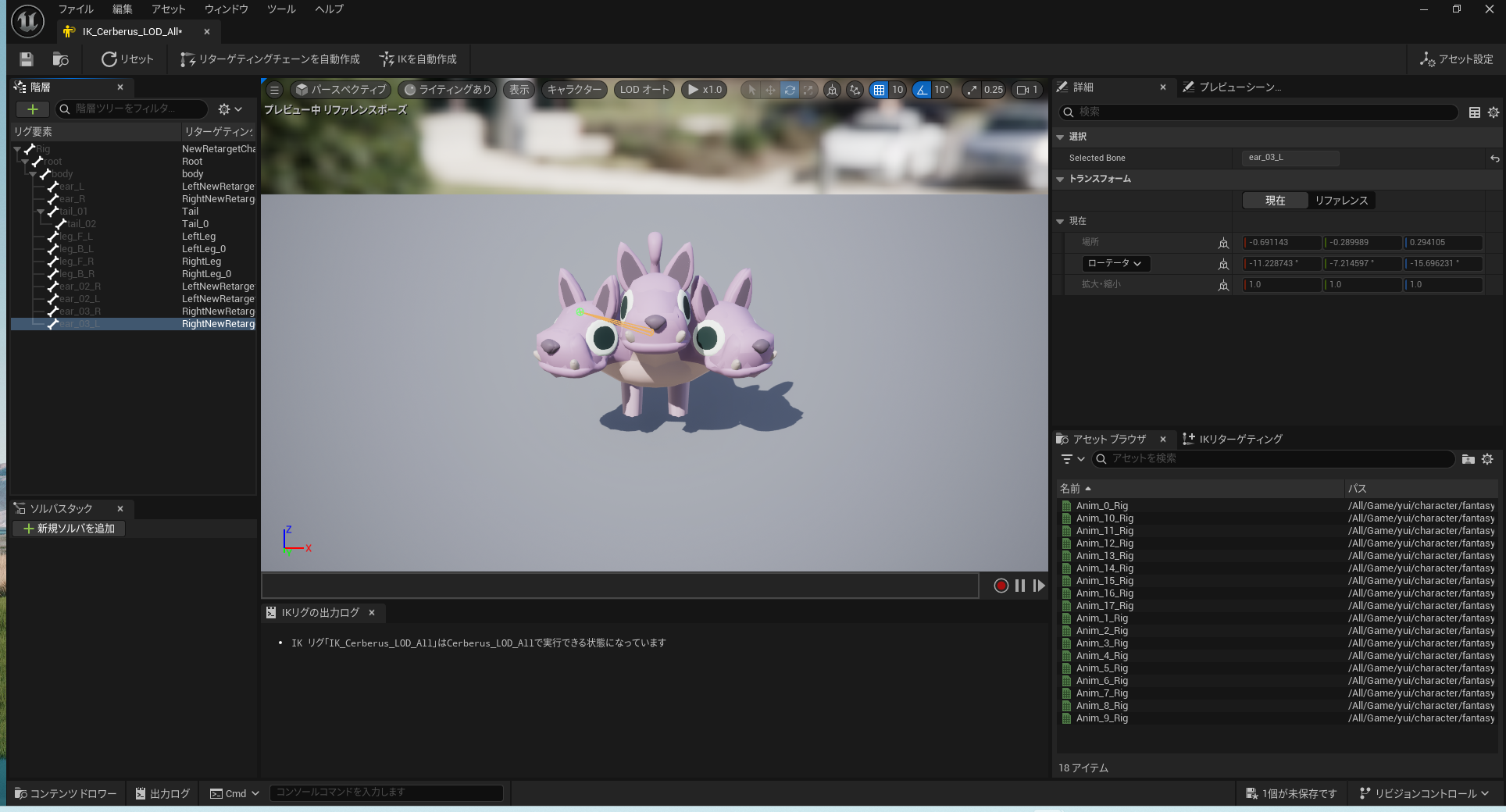Open details panel settings gear

point(1494,112)
